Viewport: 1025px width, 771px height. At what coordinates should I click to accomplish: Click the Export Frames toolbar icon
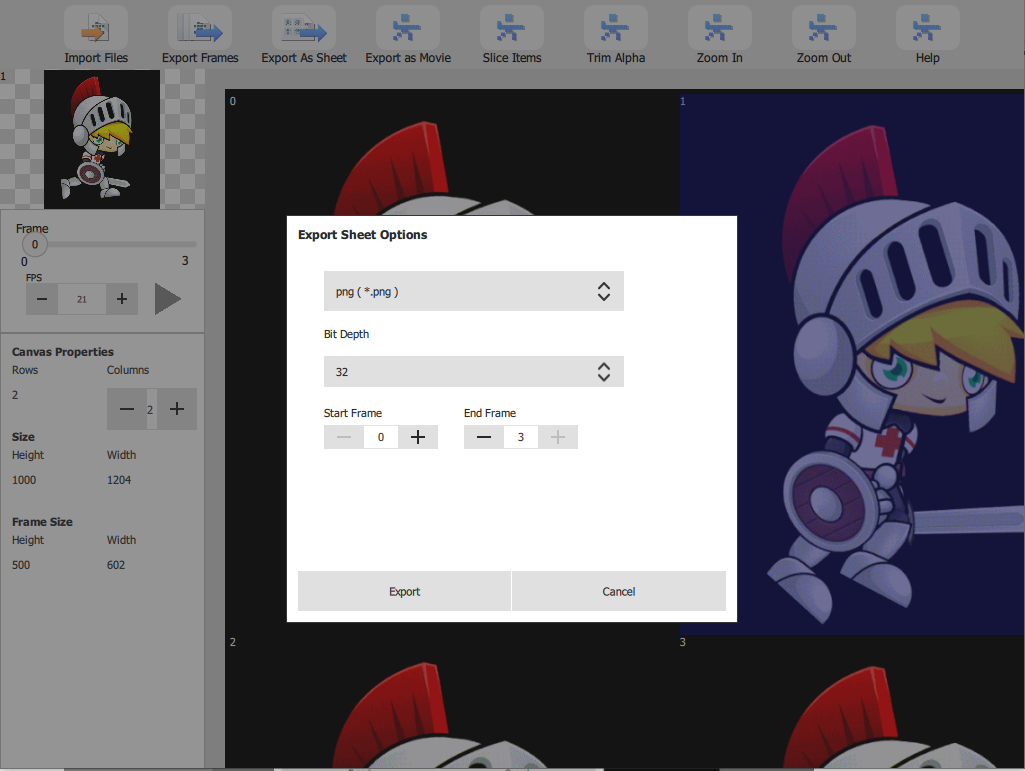(200, 28)
